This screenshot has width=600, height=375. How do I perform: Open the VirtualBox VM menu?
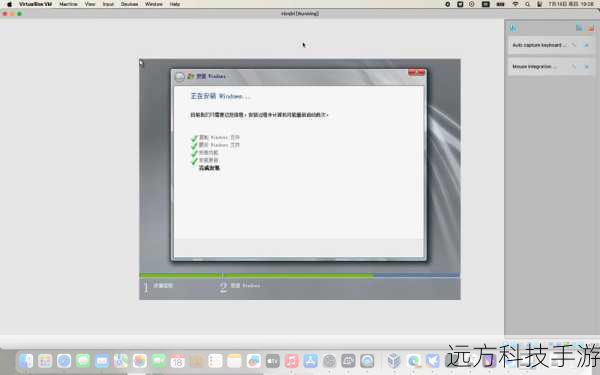tap(35, 4)
